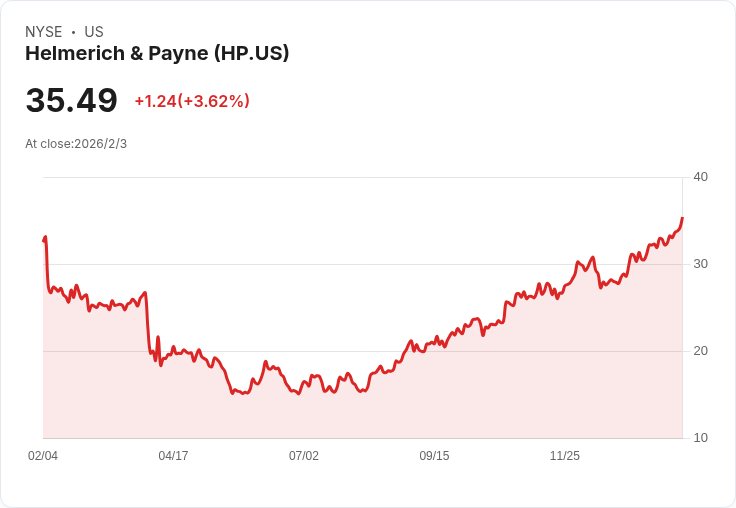This screenshot has width=736, height=508.
Task: Select the 07/02 date axis label
Action: tap(304, 456)
